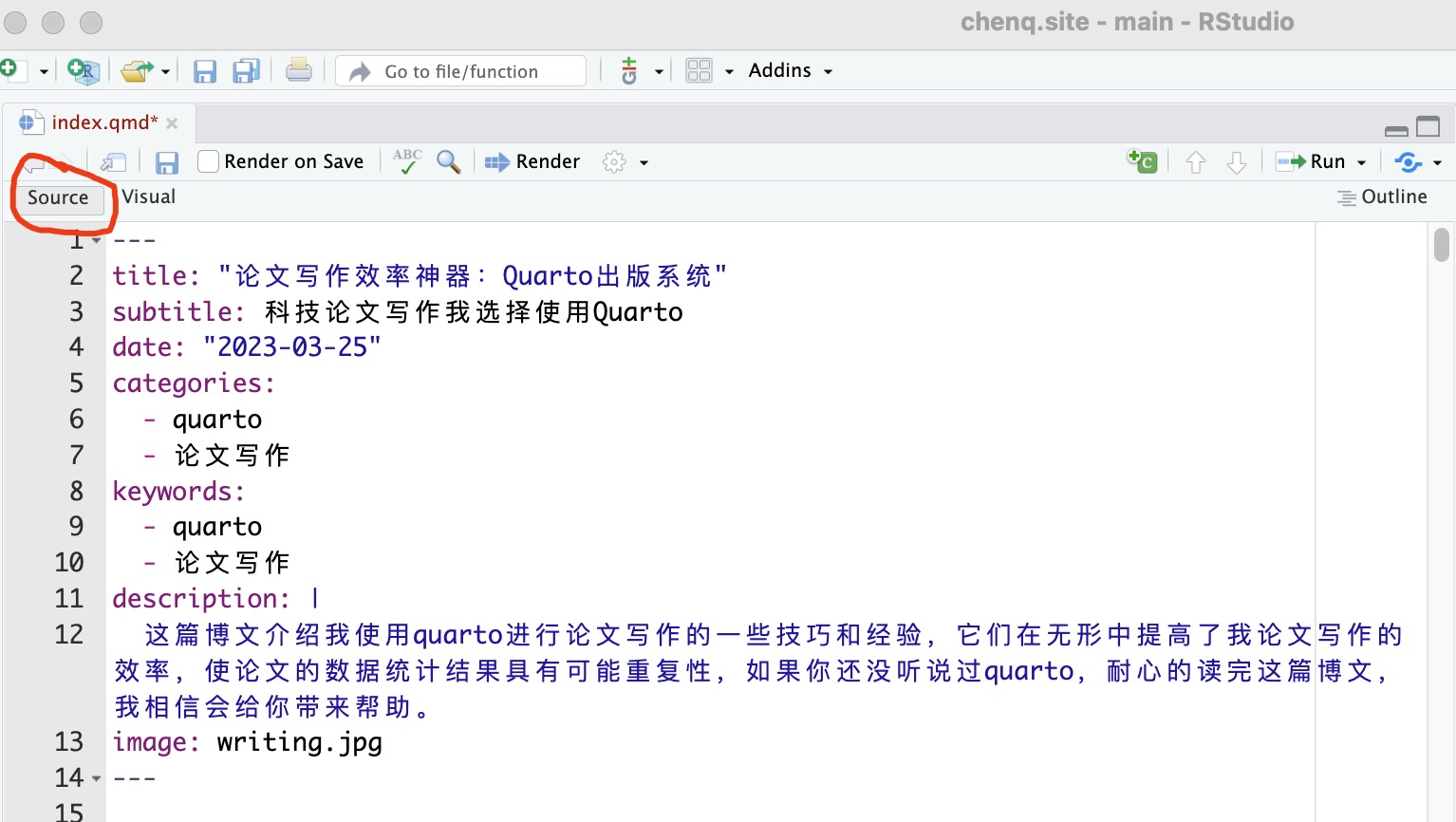Save the current document from the main toolbar

coord(204,71)
